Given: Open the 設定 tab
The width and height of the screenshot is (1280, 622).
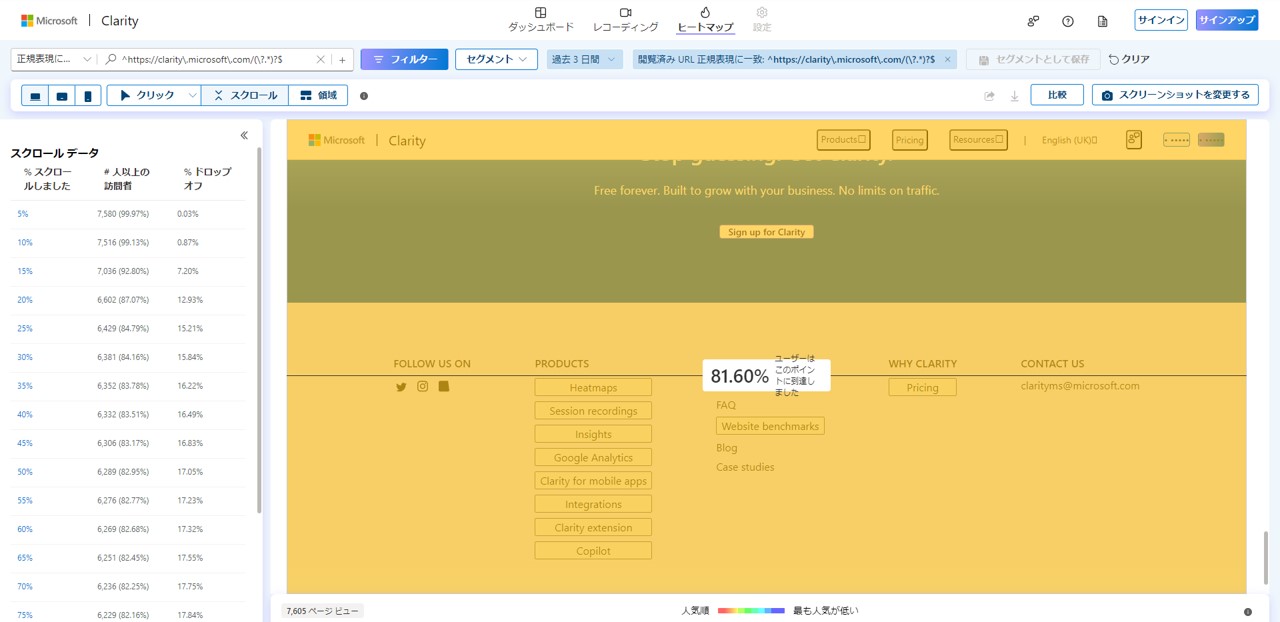Looking at the screenshot, I should [x=762, y=19].
